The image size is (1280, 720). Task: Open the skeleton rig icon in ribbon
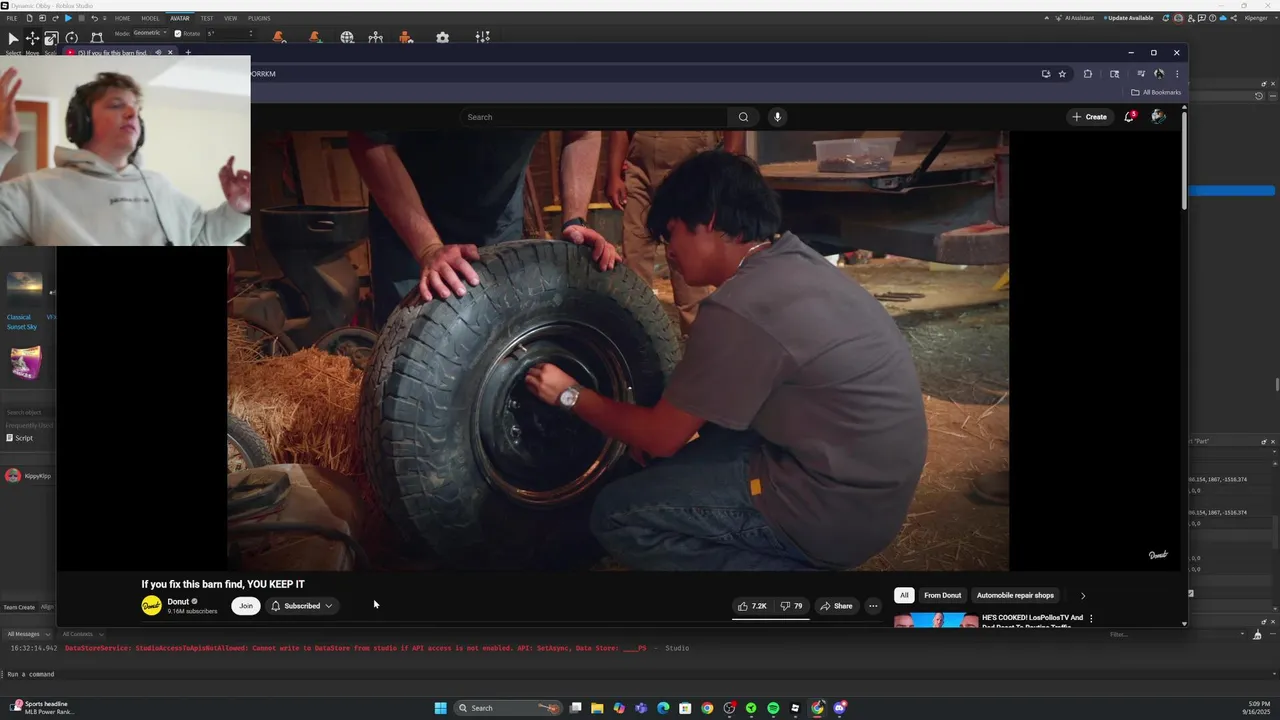pos(375,38)
